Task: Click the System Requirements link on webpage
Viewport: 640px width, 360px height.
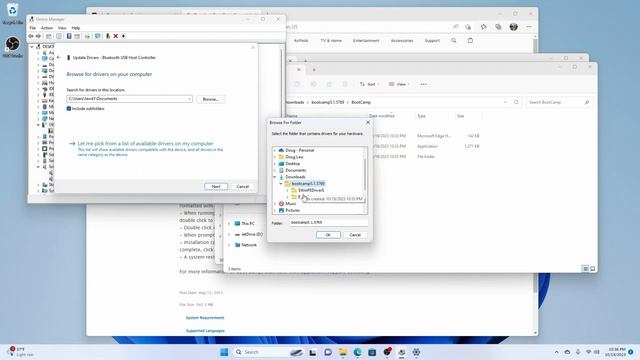Action: point(205,318)
